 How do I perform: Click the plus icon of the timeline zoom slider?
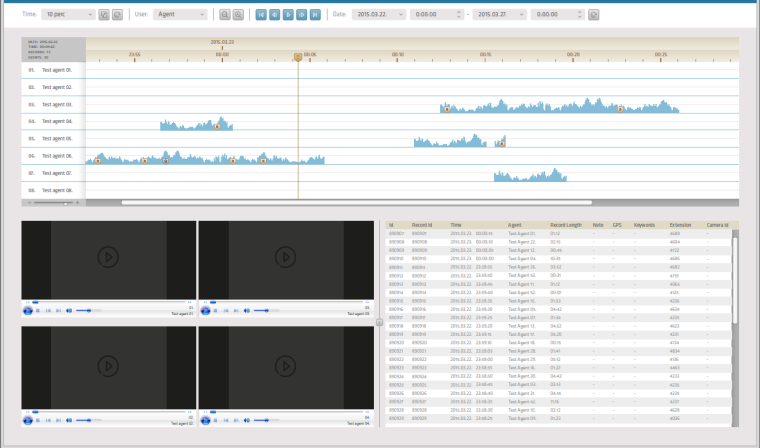(x=78, y=203)
